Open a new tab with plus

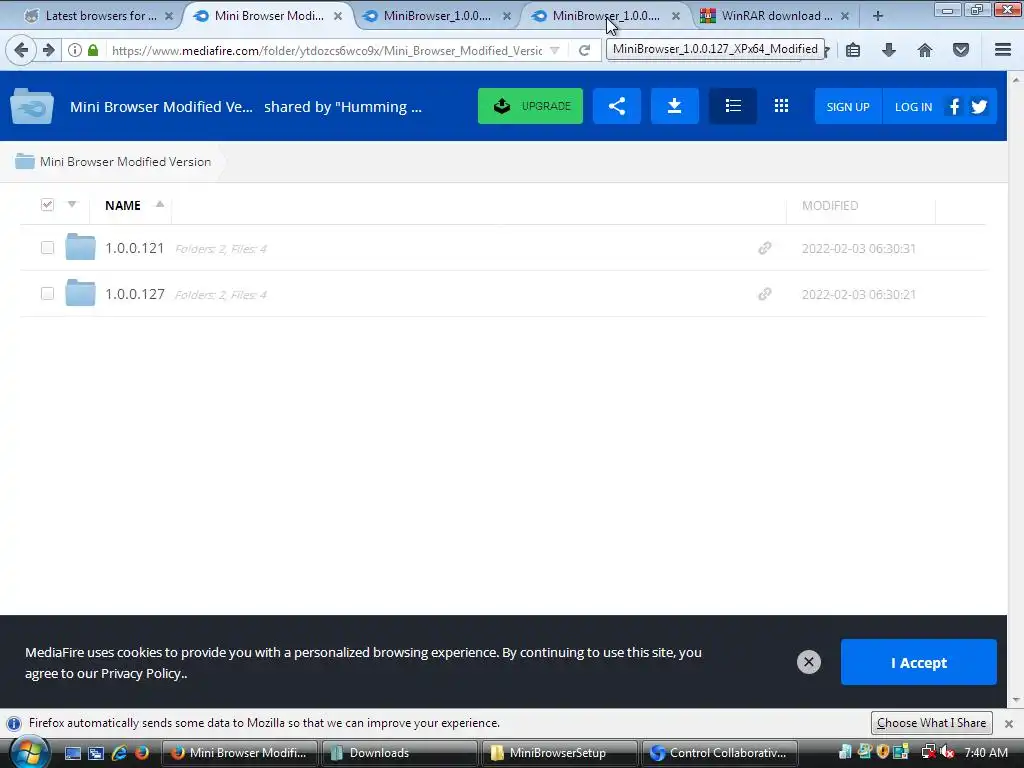click(878, 16)
